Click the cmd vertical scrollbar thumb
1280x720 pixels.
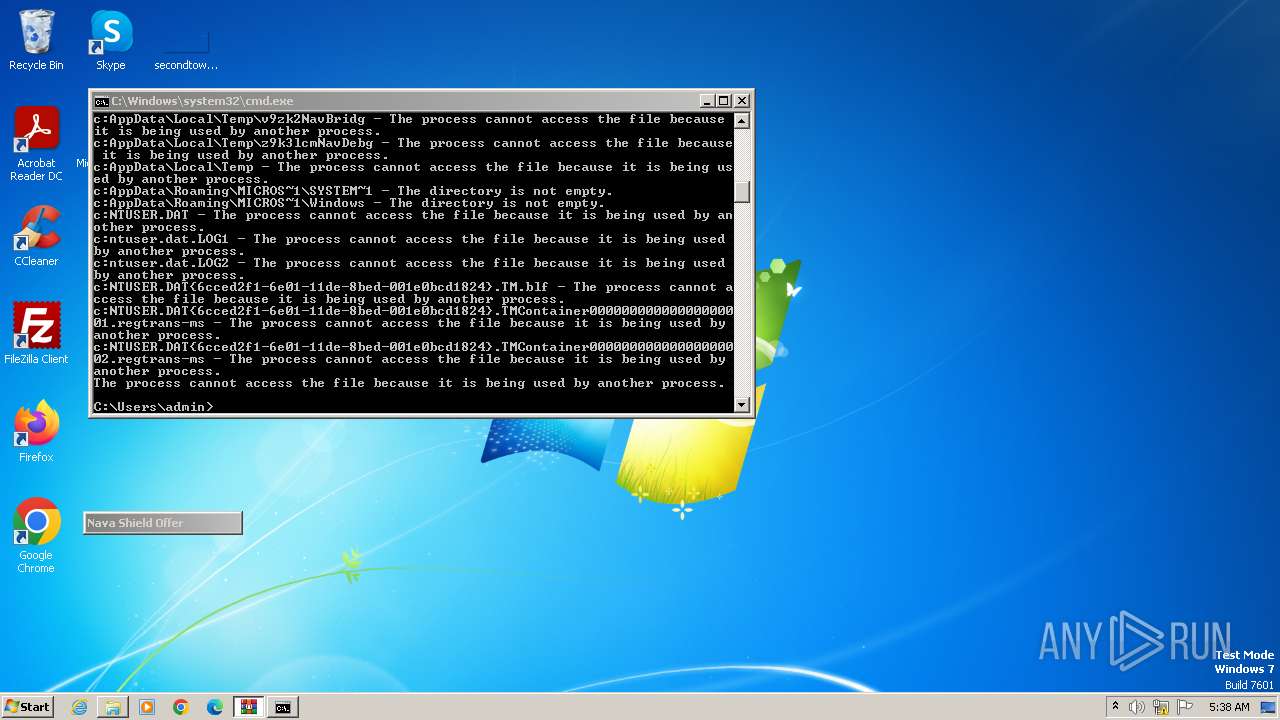(741, 191)
